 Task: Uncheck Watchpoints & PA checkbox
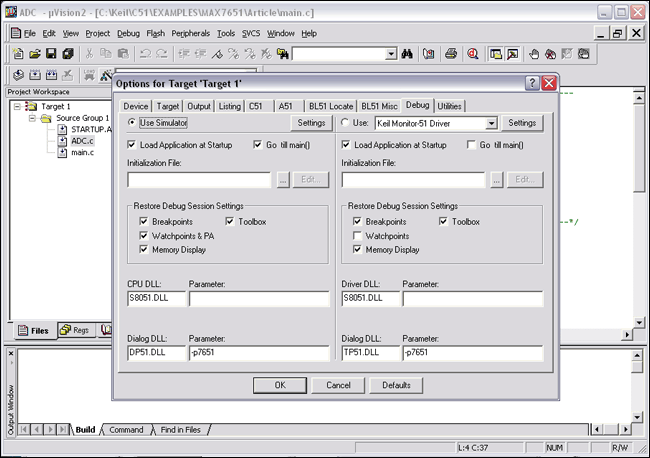143,236
